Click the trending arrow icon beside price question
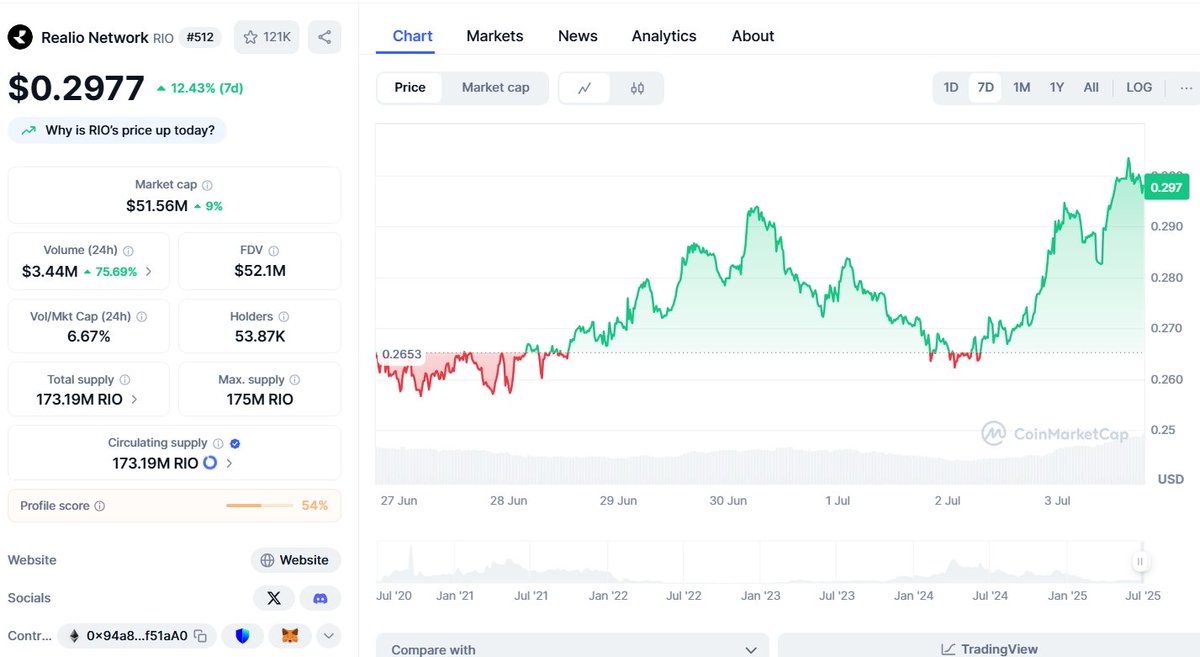1200x657 pixels. pyautogui.click(x=28, y=130)
